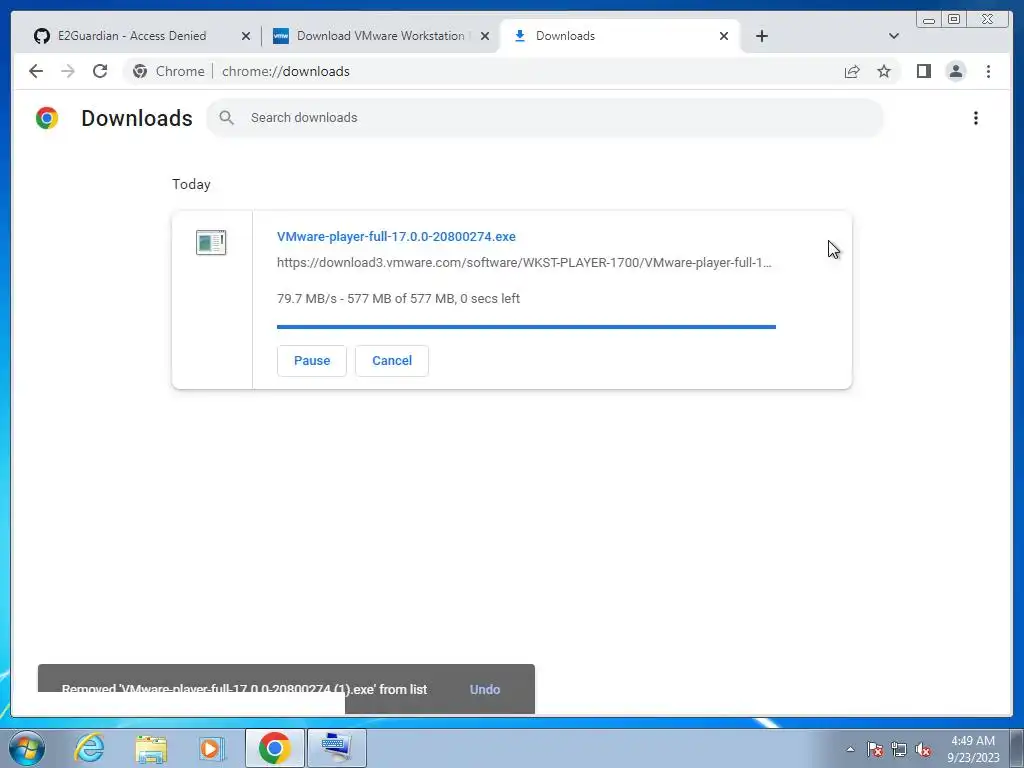Click the forward navigation arrow
1024x768 pixels.
[x=68, y=71]
